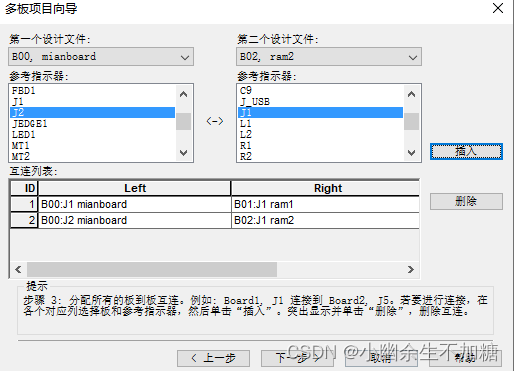Viewport: 514px width, 371px height.
Task: Select FBD1 in left reference designator list
Action: point(92,90)
